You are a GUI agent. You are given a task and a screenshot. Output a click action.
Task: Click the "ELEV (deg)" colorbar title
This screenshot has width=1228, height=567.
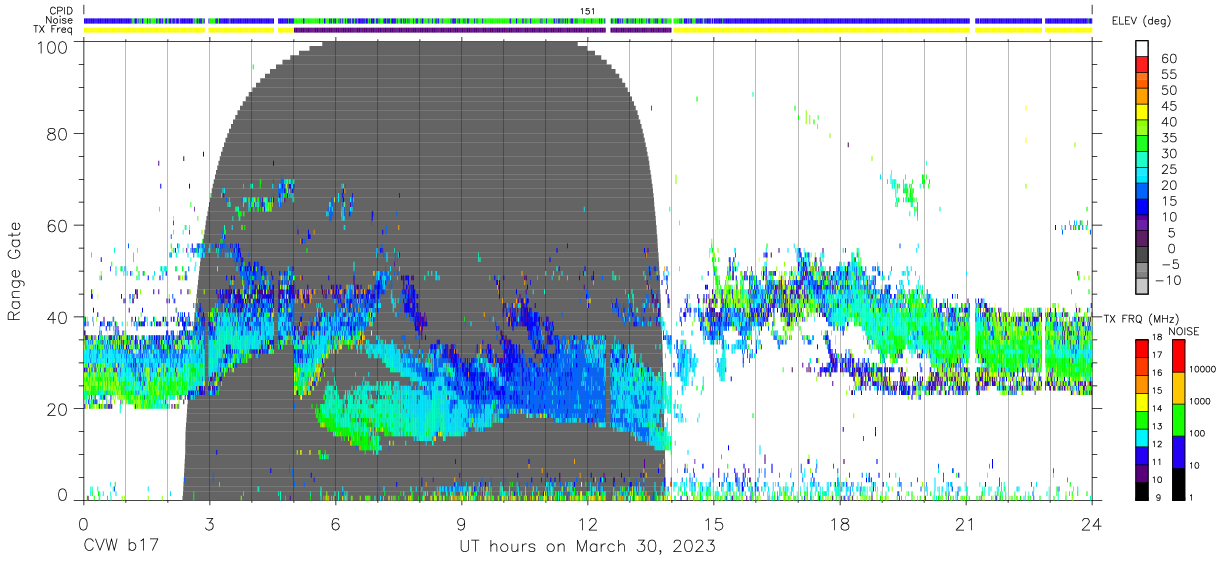point(1144,21)
